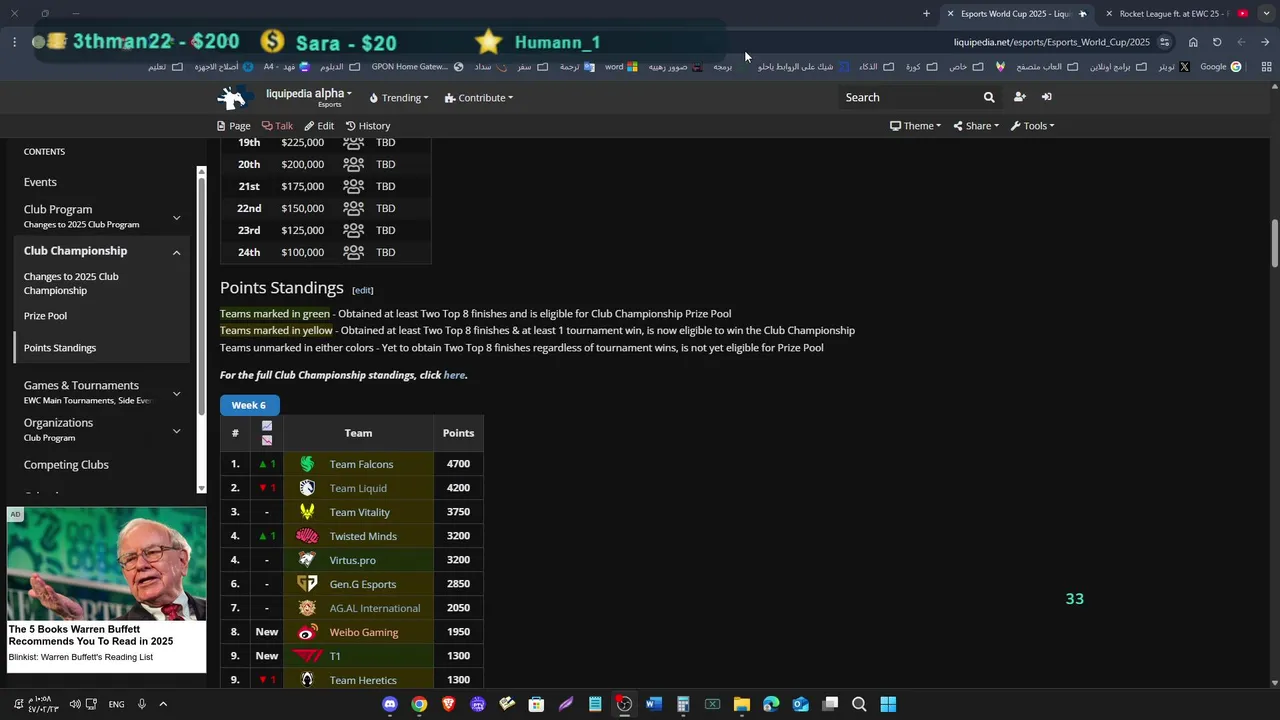
Task: Open File Explorer from the taskbar
Action: 741,704
